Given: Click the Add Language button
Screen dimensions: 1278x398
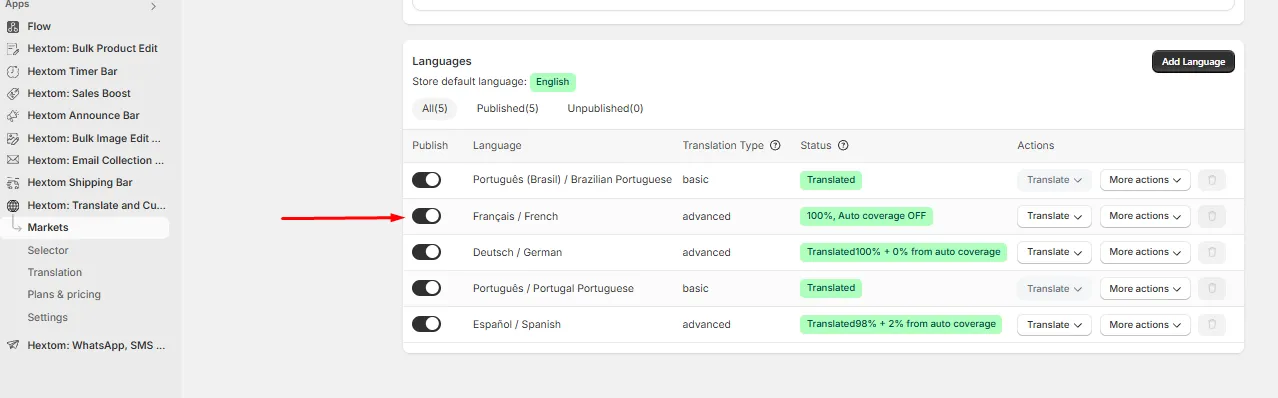Looking at the screenshot, I should (x=1193, y=62).
